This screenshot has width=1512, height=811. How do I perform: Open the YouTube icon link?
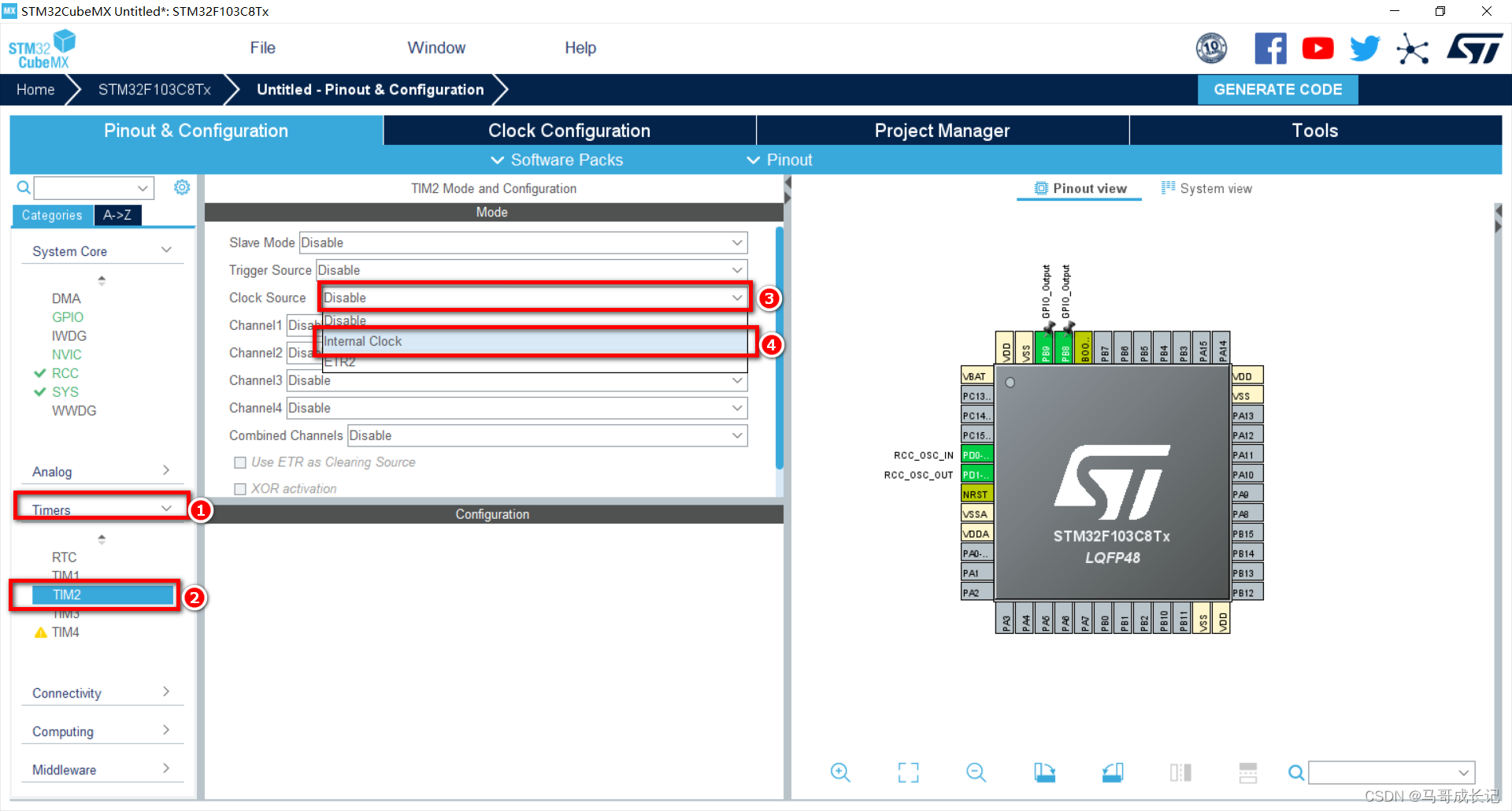(1317, 49)
